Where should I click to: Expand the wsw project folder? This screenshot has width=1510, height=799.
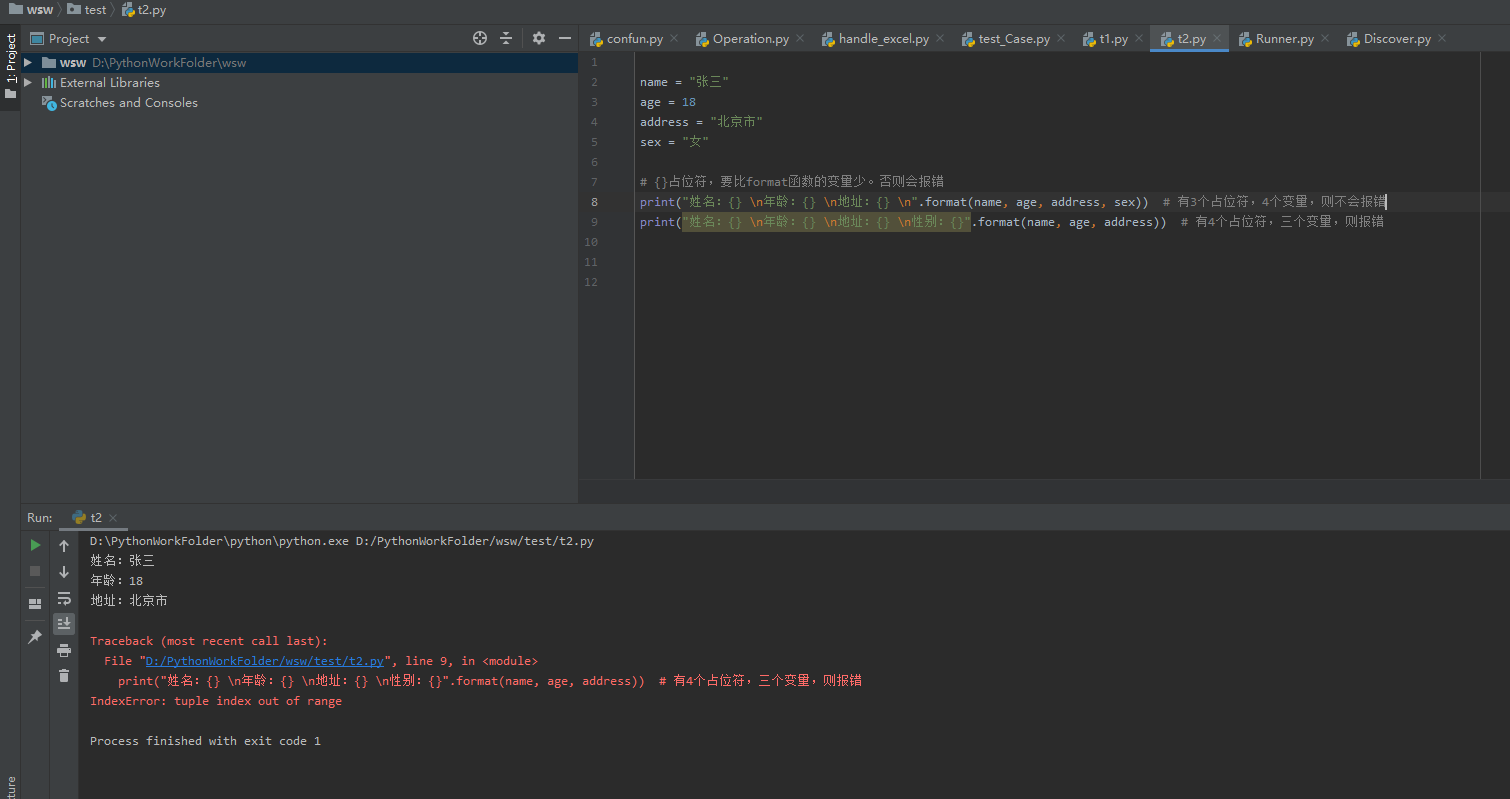28,62
